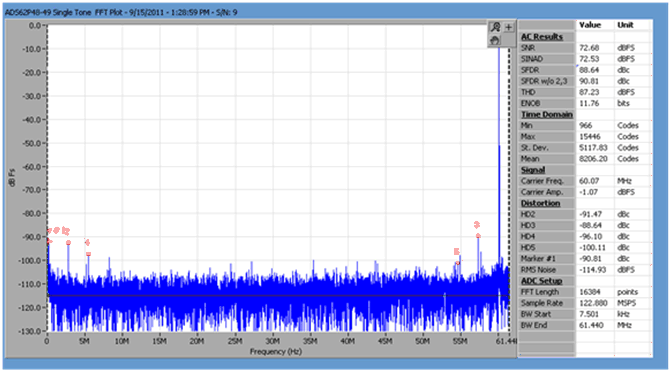Click the Carrier Freq. value 60.07
The image size is (670, 371).
[589, 181]
